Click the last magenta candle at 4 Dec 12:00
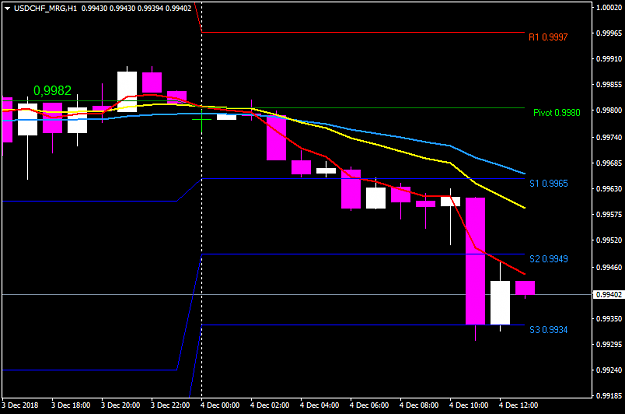The height and width of the screenshot is (414, 625). 525,288
